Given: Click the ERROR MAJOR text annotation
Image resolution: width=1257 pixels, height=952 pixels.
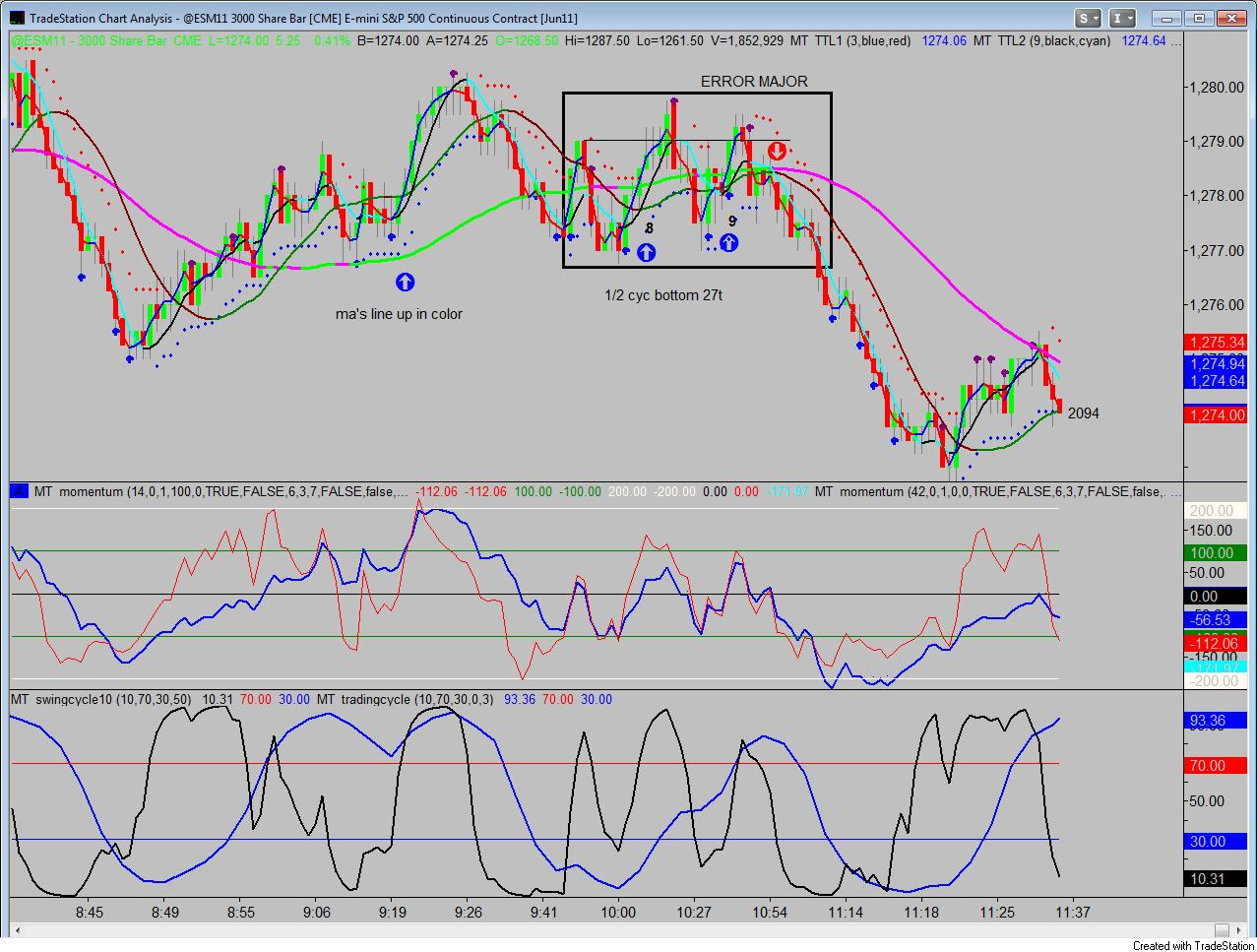Looking at the screenshot, I should [754, 82].
